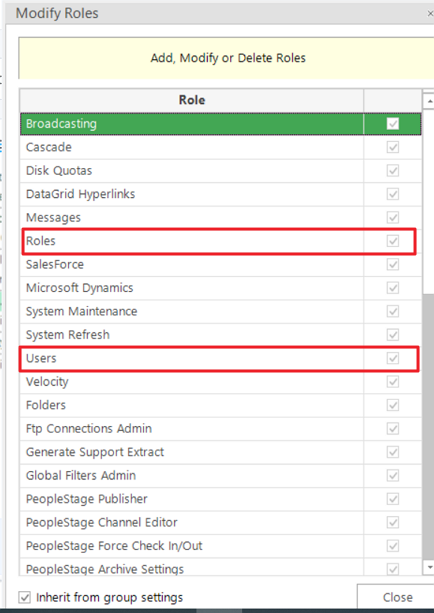
Task: Select the Ftp Connections Admin row
Action: pos(221,428)
